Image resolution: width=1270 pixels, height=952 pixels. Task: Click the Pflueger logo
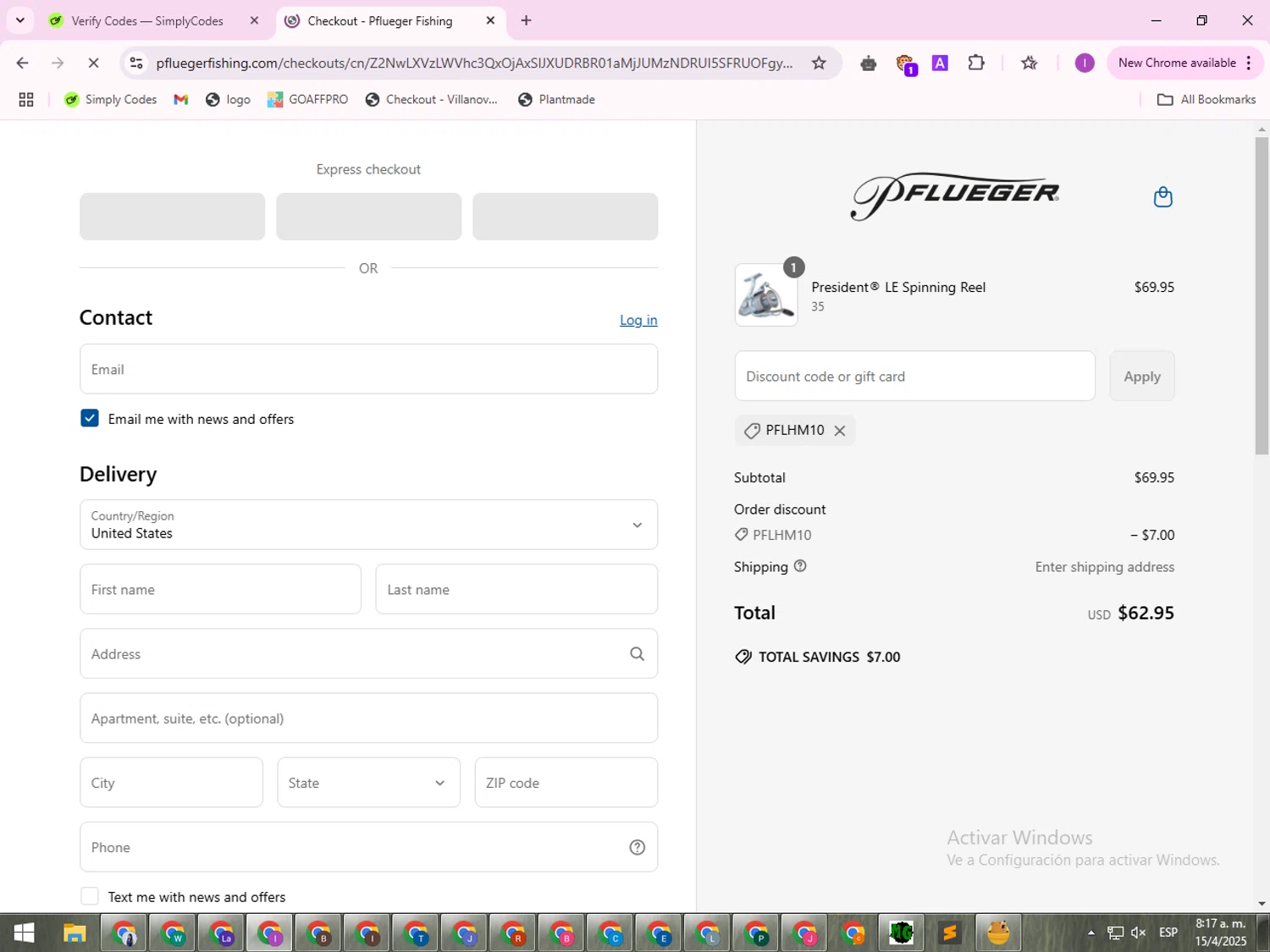click(954, 197)
